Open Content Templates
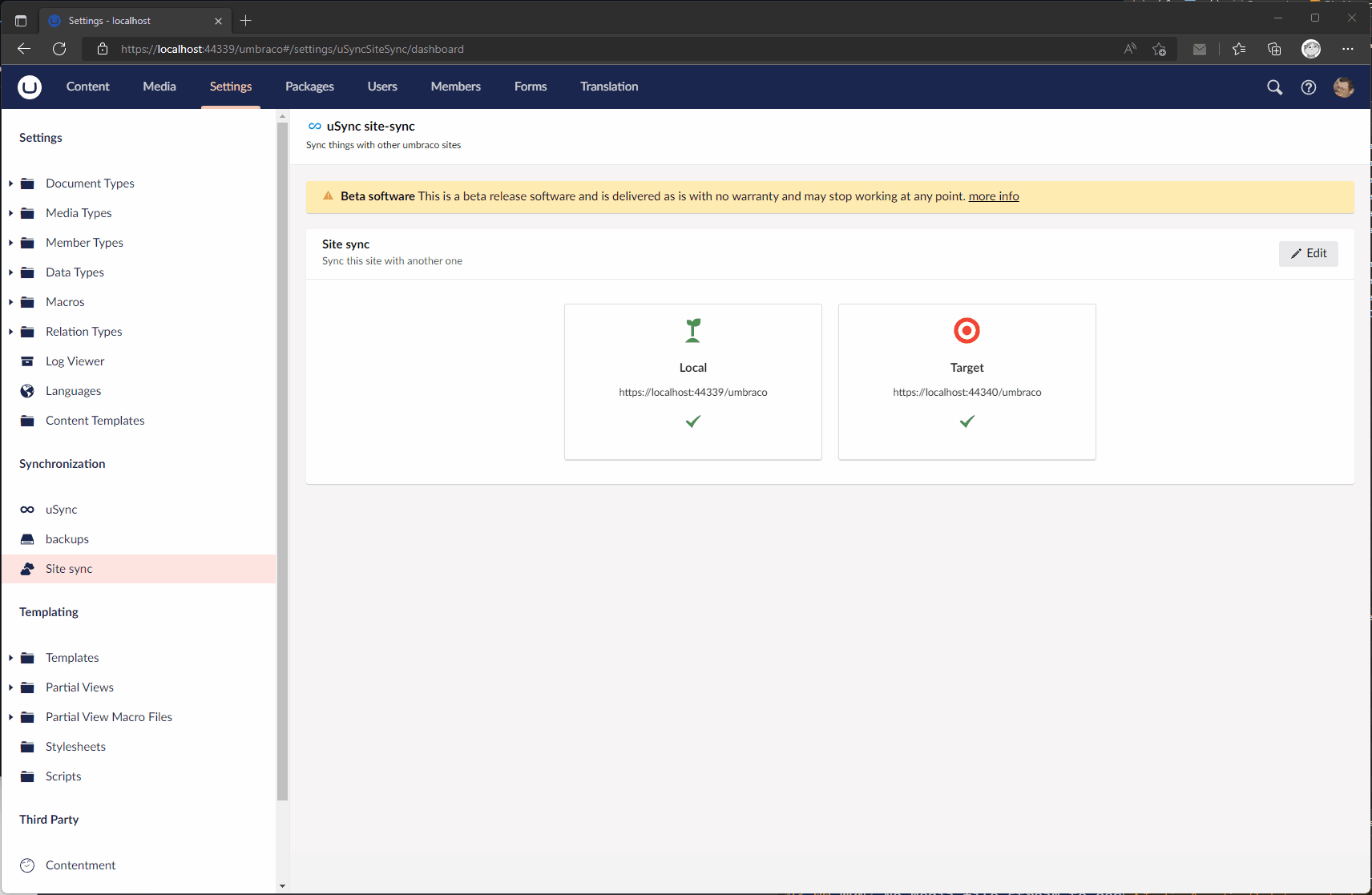Screen dimensions: 1372x895 click(95, 420)
